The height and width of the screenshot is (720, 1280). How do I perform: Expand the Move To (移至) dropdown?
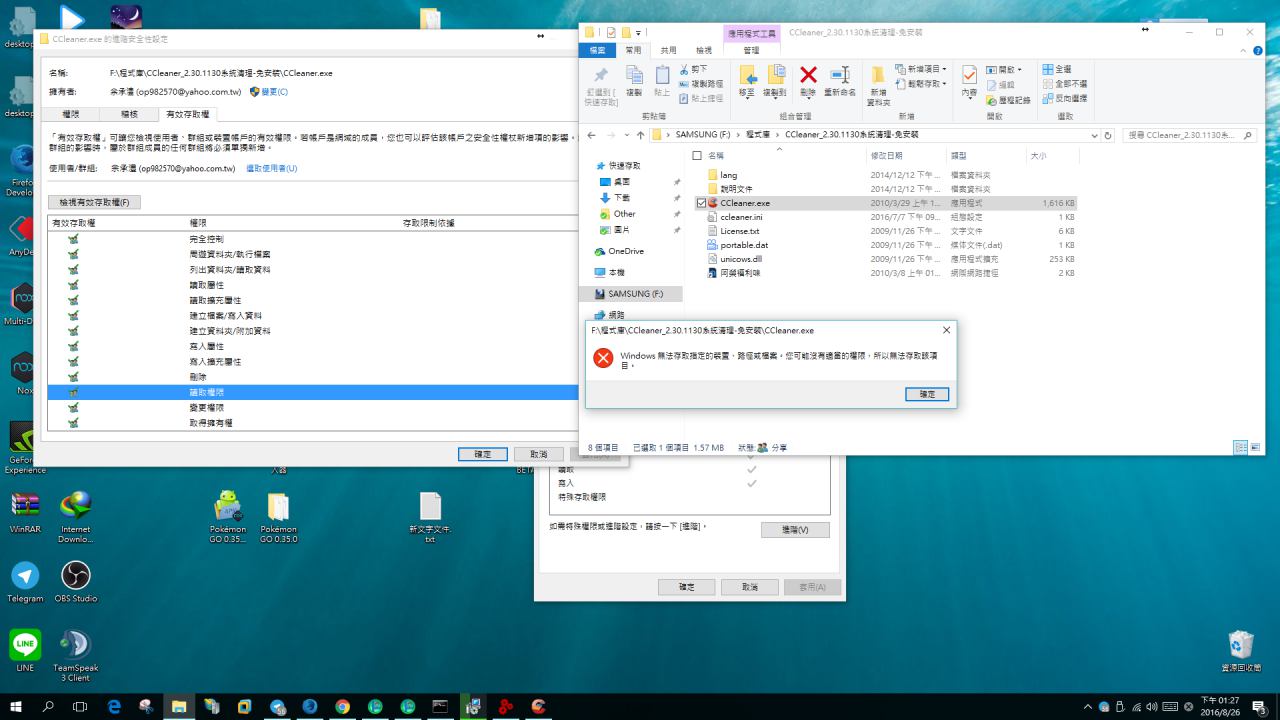pos(746,80)
